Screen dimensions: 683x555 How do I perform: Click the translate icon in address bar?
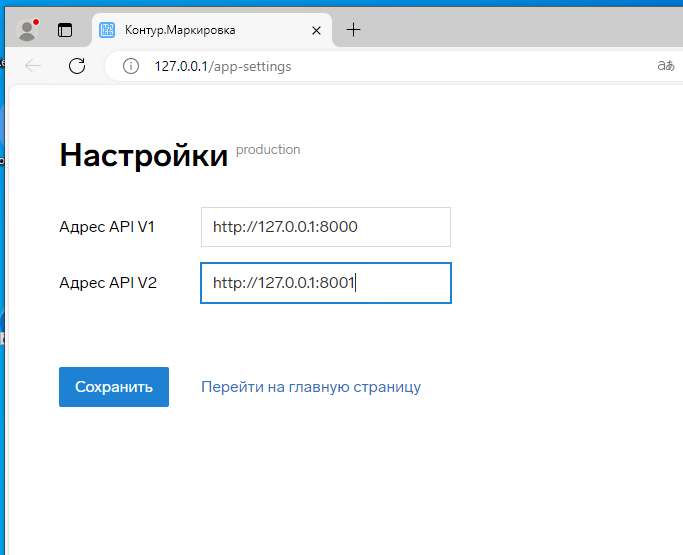click(664, 66)
